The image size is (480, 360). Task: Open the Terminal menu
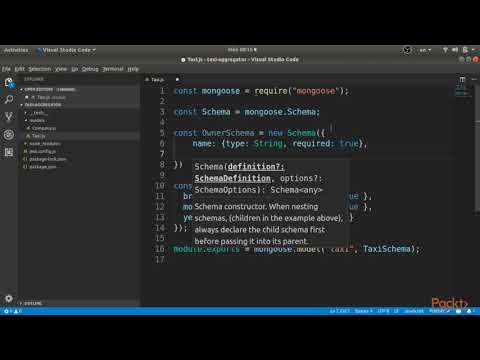coord(113,69)
